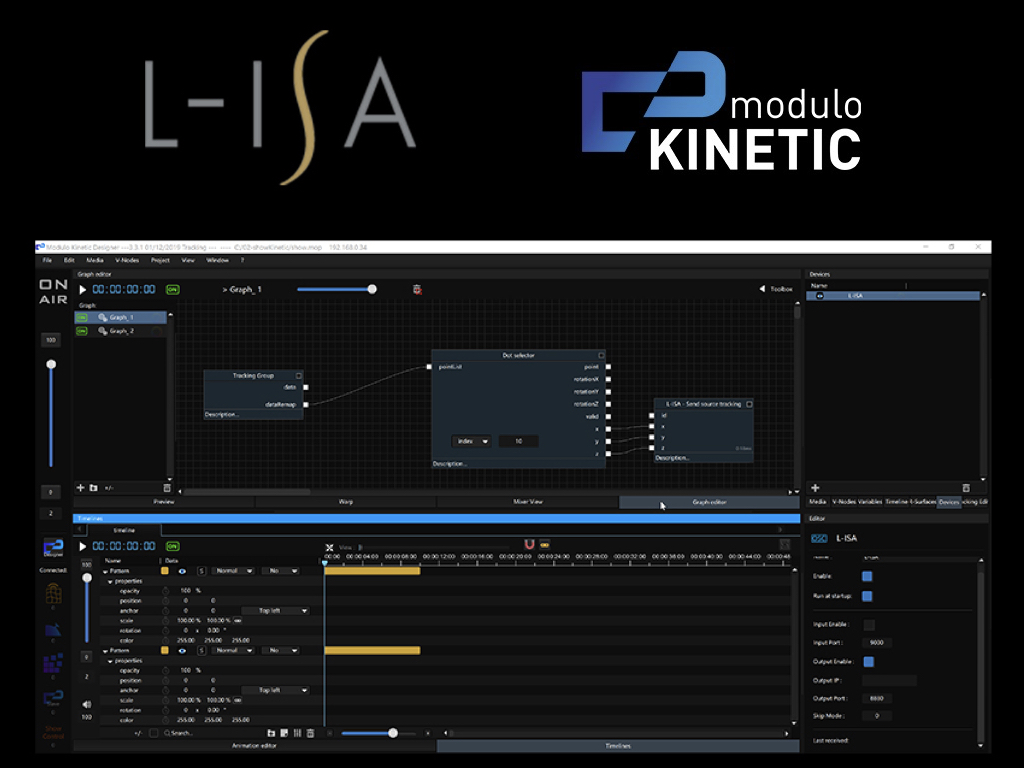Switch to the Warp tab
Image resolution: width=1024 pixels, height=768 pixels.
(x=345, y=502)
